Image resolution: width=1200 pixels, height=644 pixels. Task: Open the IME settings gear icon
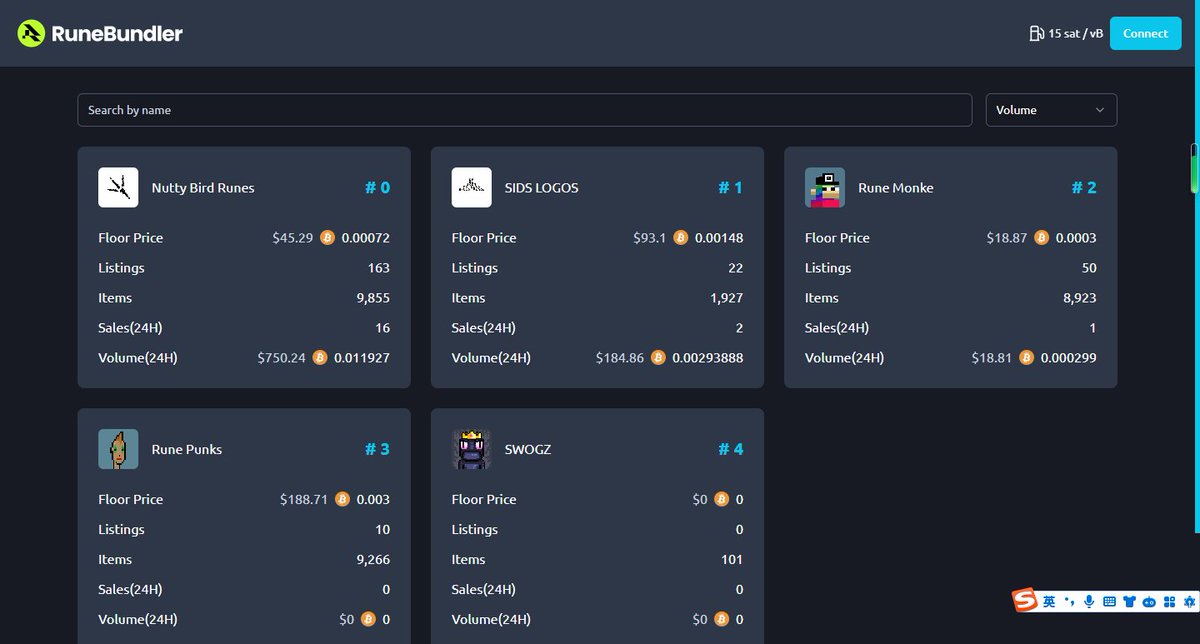click(1189, 602)
